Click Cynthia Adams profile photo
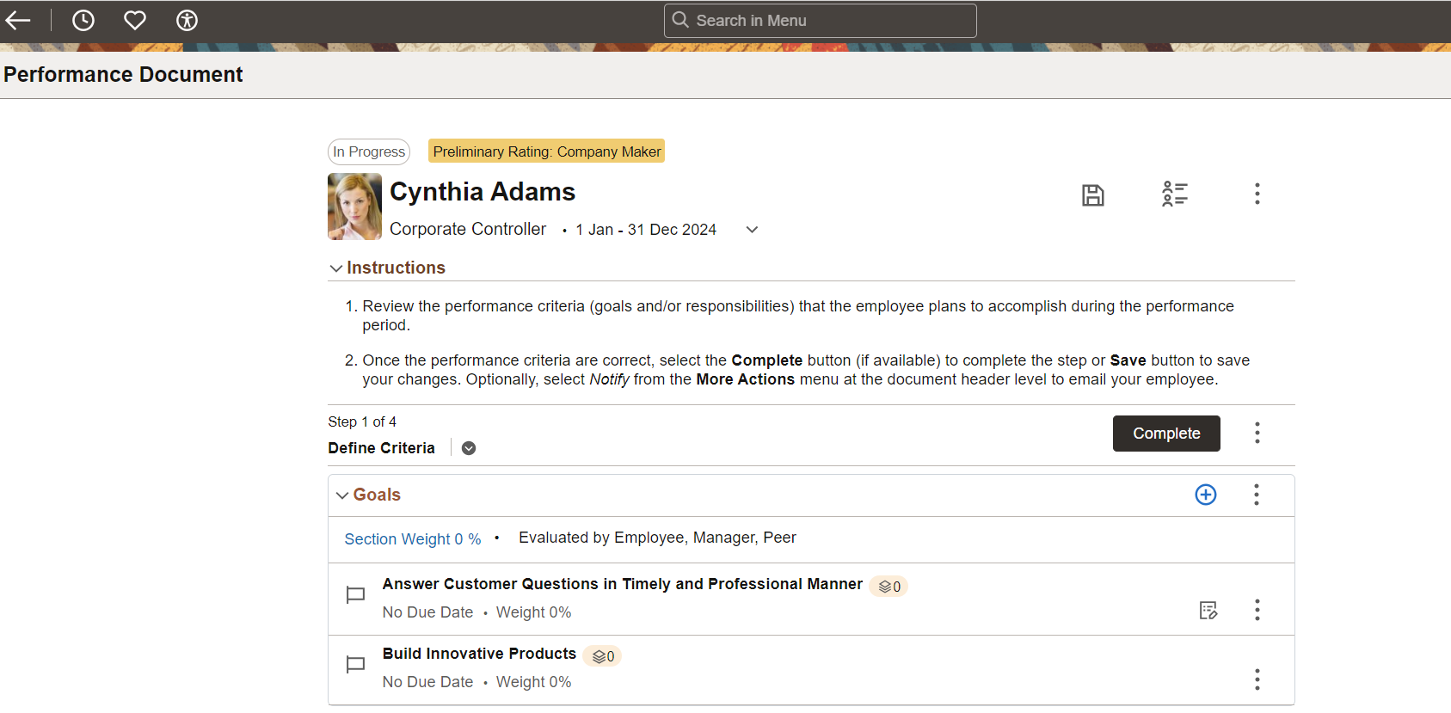Image resolution: width=1451 pixels, height=713 pixels. coord(355,207)
